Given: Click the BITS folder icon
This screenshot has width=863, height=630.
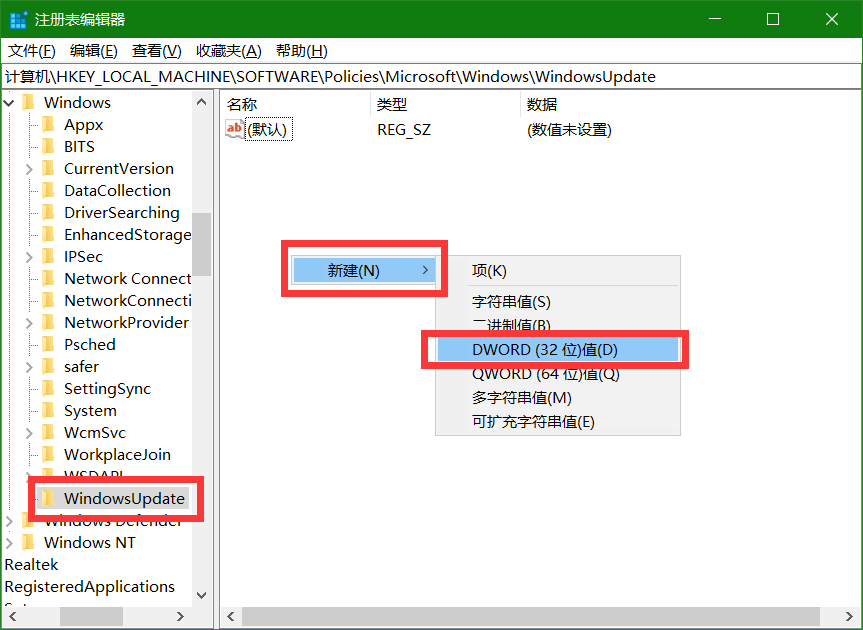Looking at the screenshot, I should [x=48, y=146].
